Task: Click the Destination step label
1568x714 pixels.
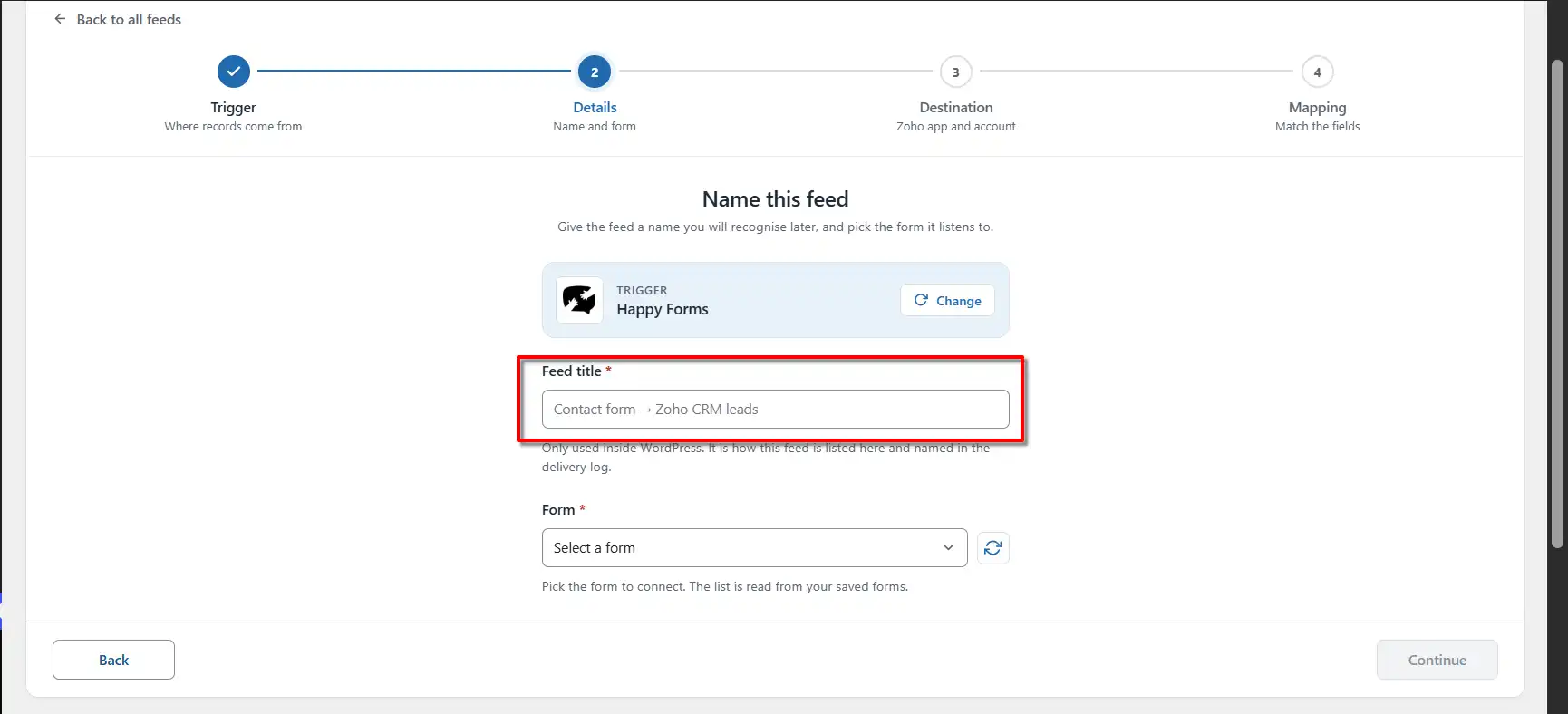Action: (x=956, y=107)
